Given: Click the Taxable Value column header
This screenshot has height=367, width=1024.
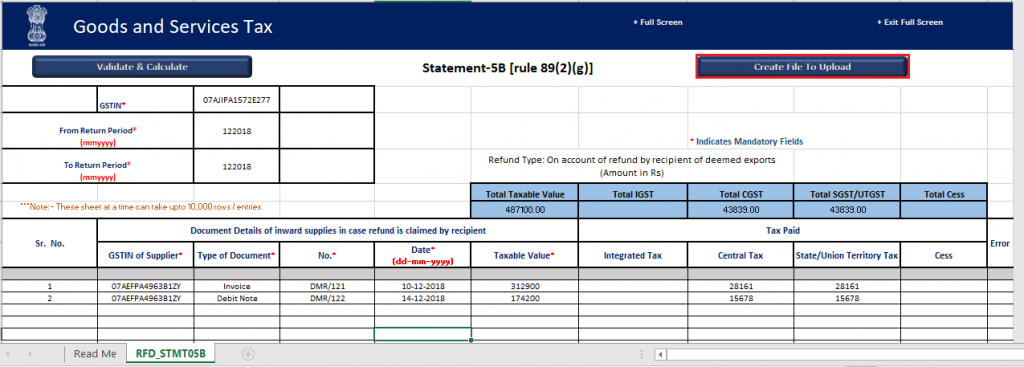Looking at the screenshot, I should 524,255.
